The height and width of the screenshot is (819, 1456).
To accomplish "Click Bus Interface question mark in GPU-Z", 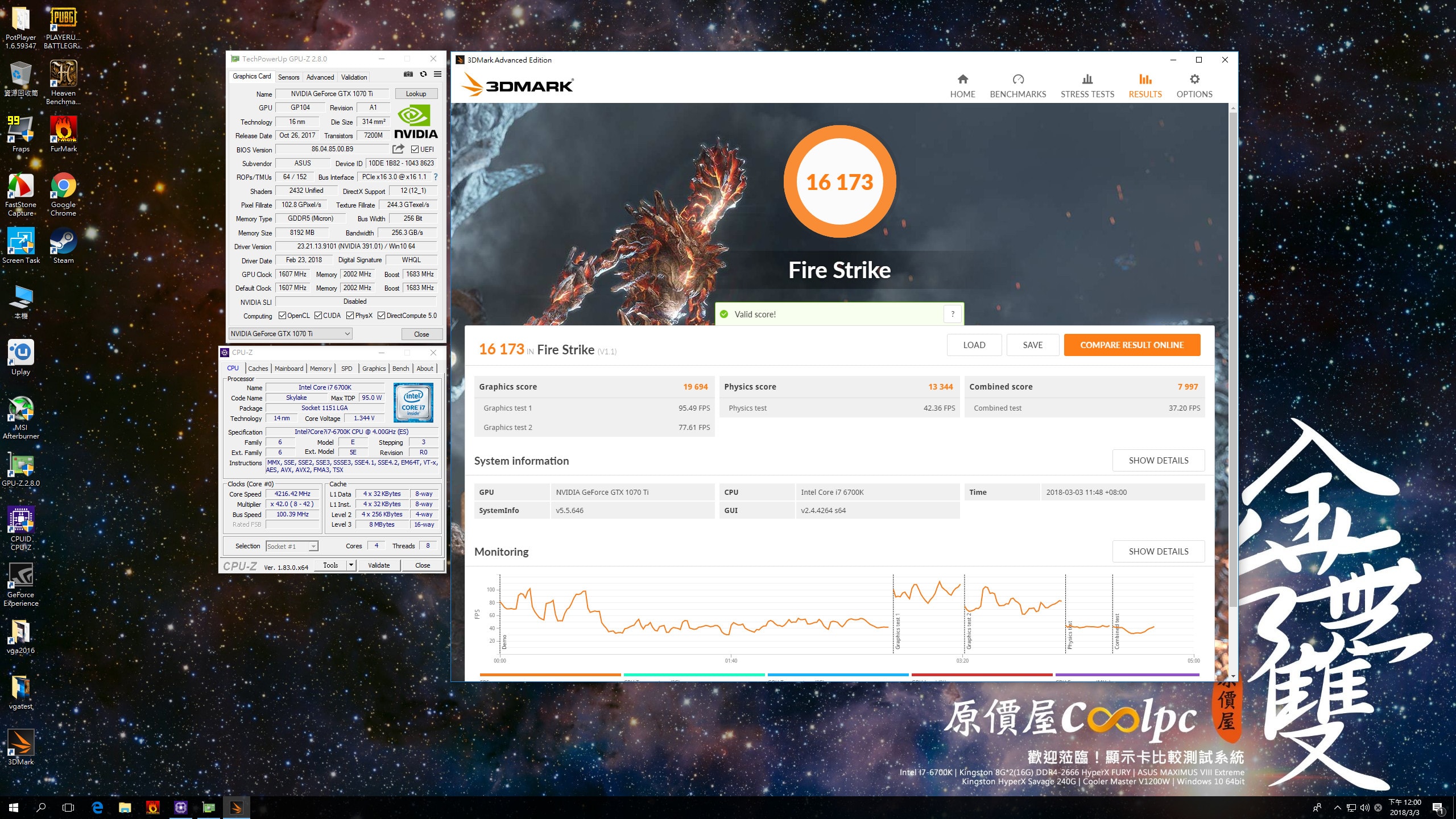I will [x=436, y=177].
